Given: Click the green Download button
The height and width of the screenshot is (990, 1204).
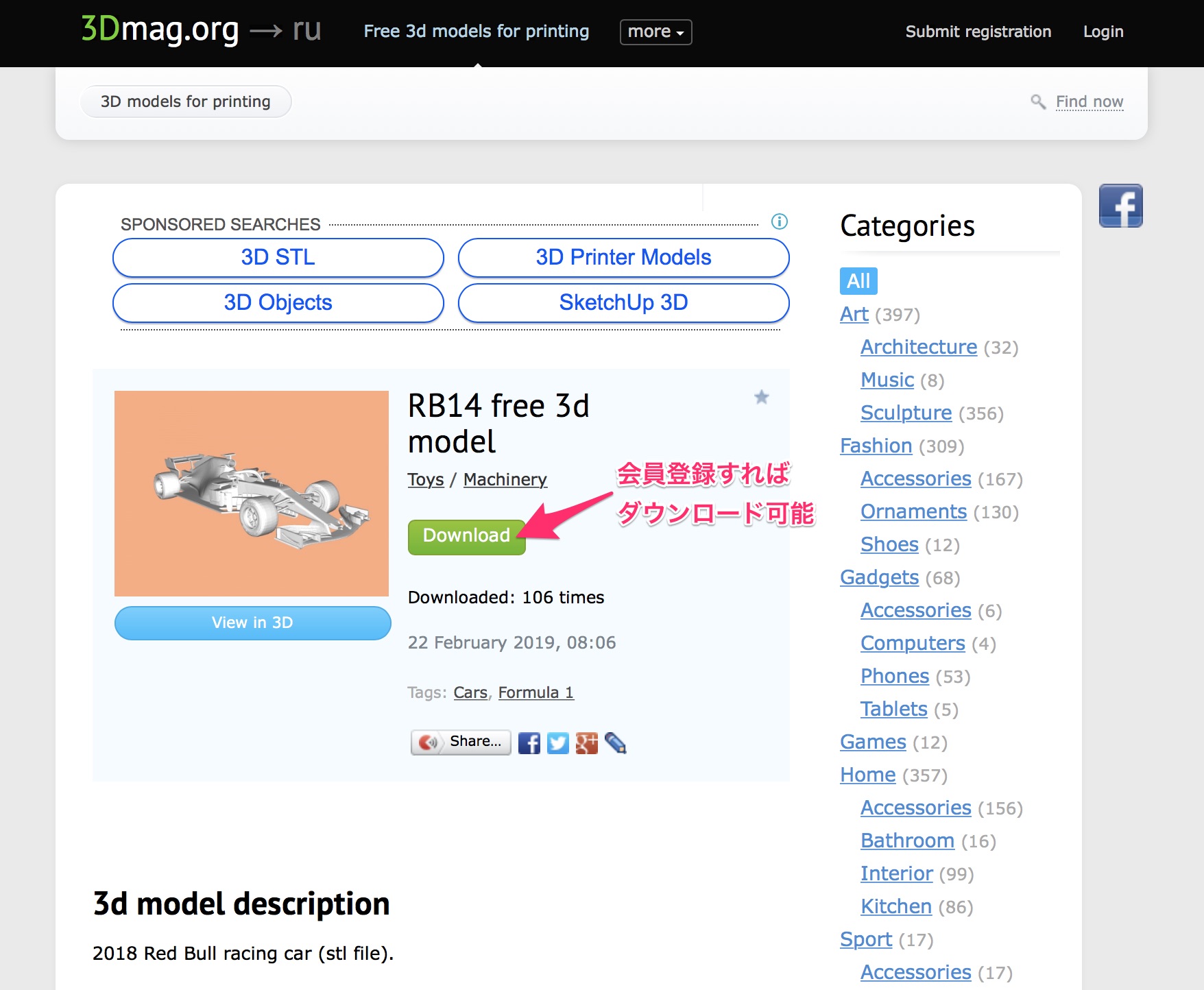Looking at the screenshot, I should (466, 535).
